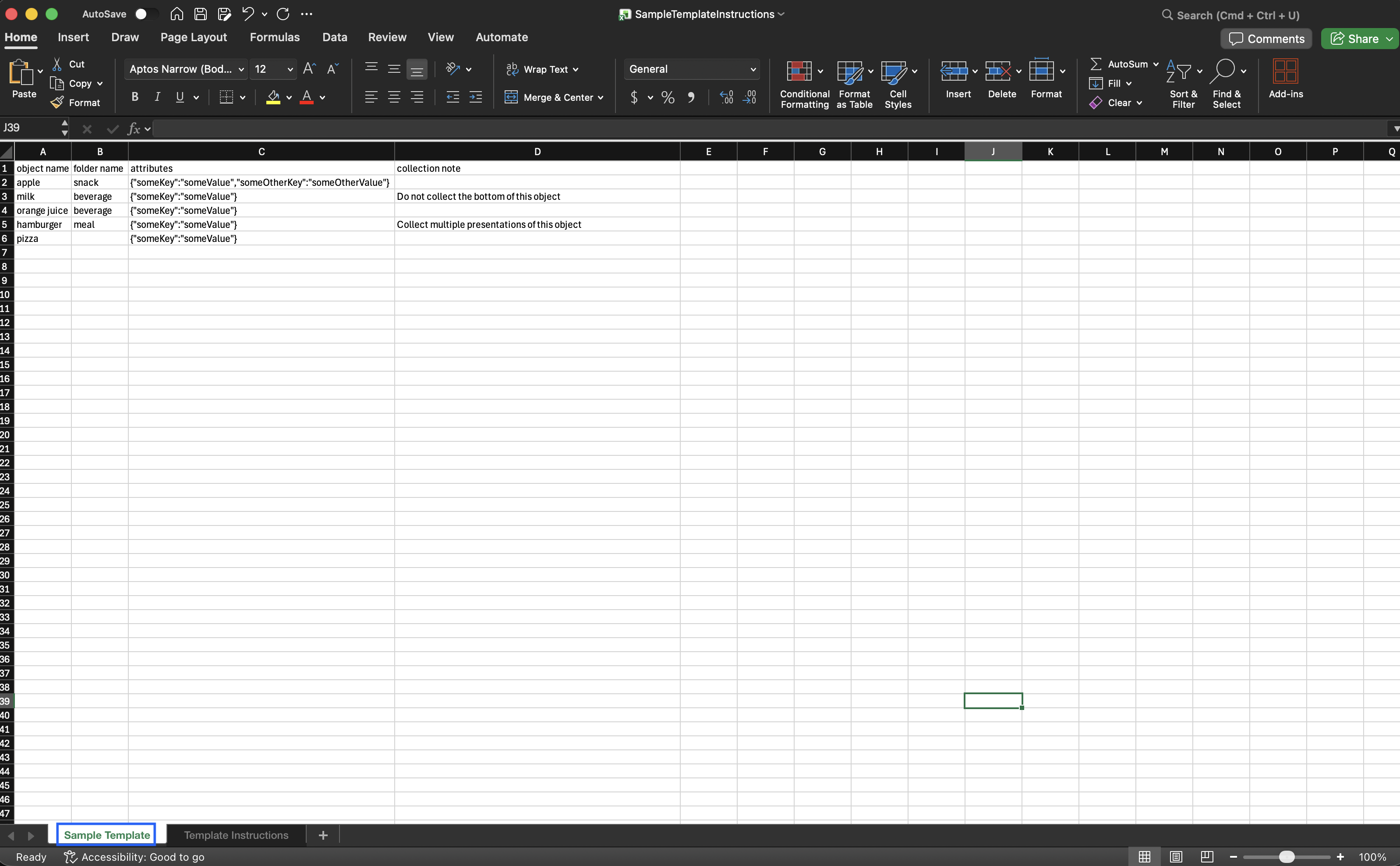
Task: Open the Comments pane
Action: pyautogui.click(x=1266, y=39)
